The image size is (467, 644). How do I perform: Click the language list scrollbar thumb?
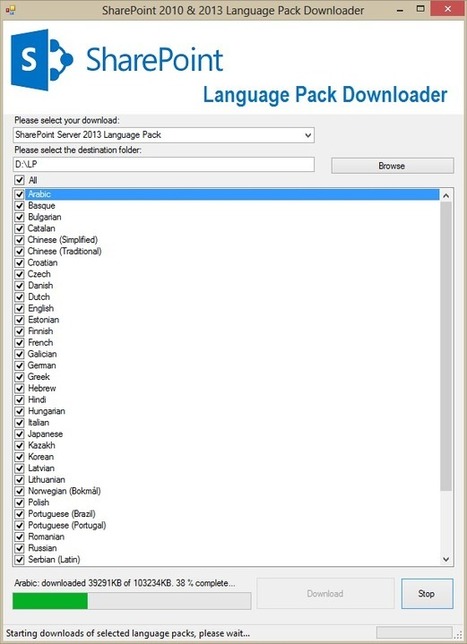[446, 346]
